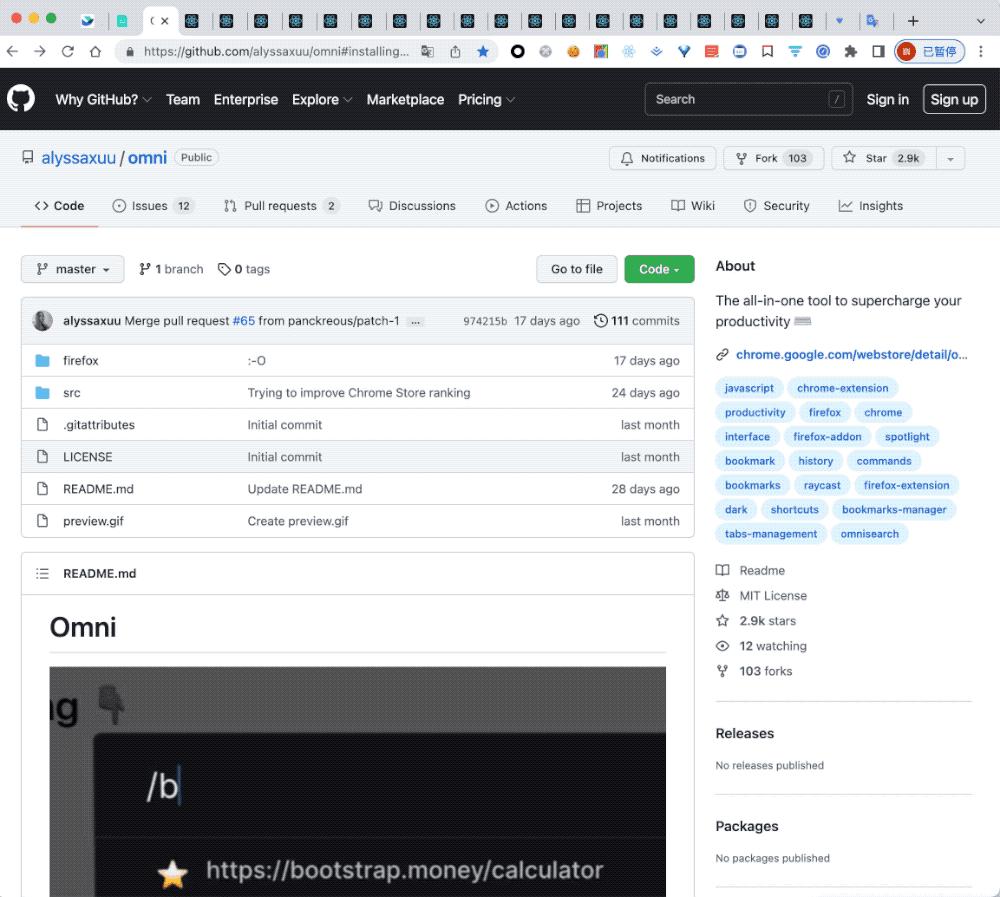Image resolution: width=1000 pixels, height=897 pixels.
Task: Fork the omni repository
Action: (774, 158)
